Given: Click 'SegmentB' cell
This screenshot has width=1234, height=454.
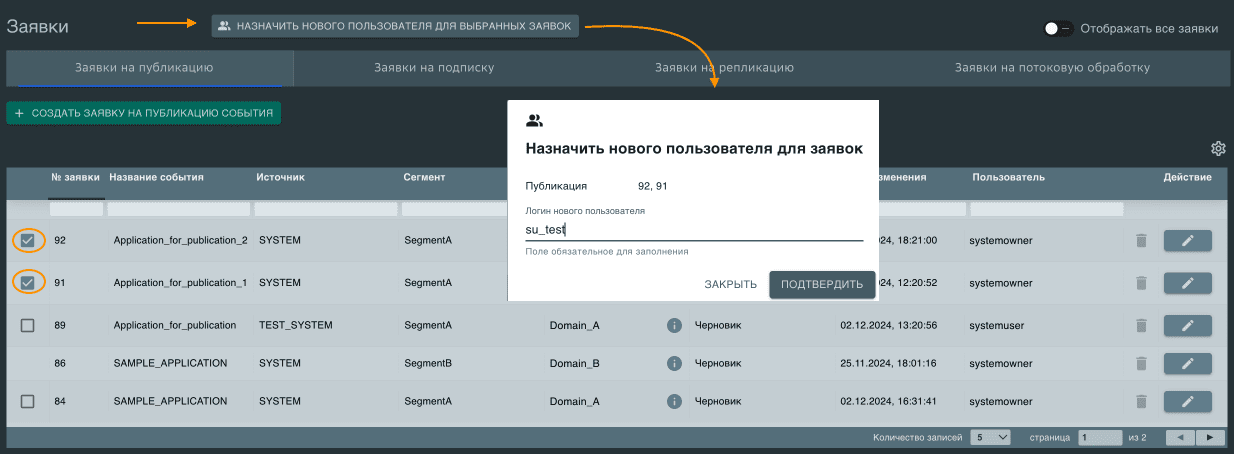Looking at the screenshot, I should pos(428,363).
